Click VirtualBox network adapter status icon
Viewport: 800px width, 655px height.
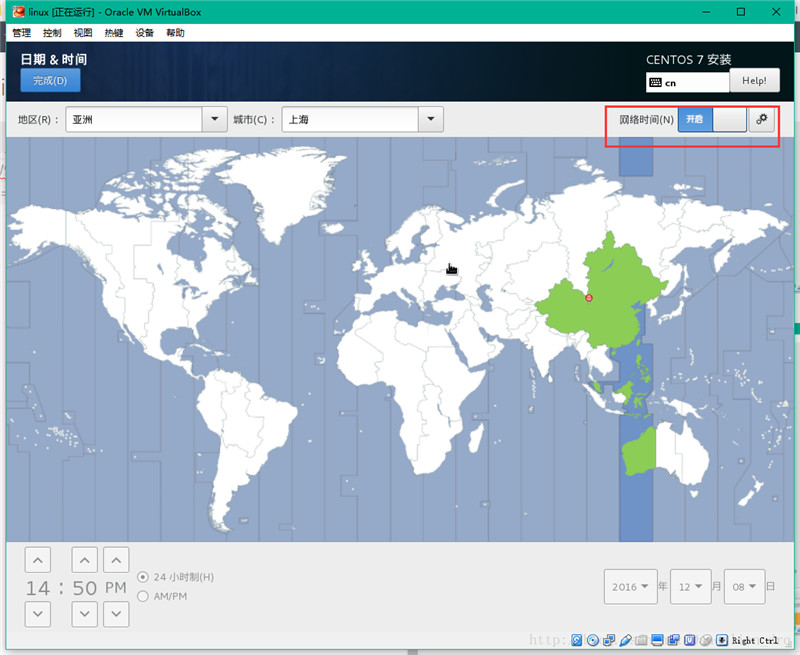point(609,640)
